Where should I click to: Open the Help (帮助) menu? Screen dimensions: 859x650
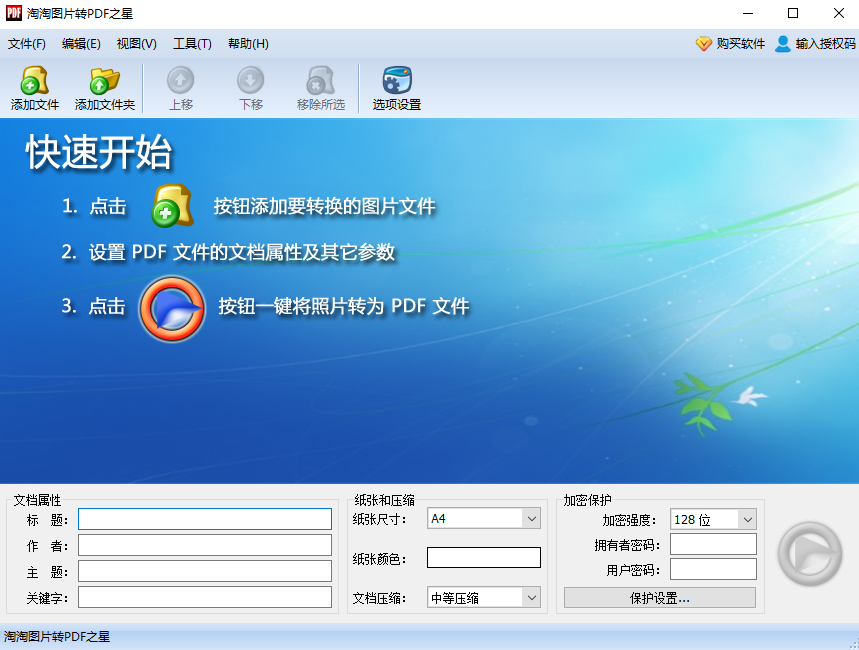[x=248, y=44]
